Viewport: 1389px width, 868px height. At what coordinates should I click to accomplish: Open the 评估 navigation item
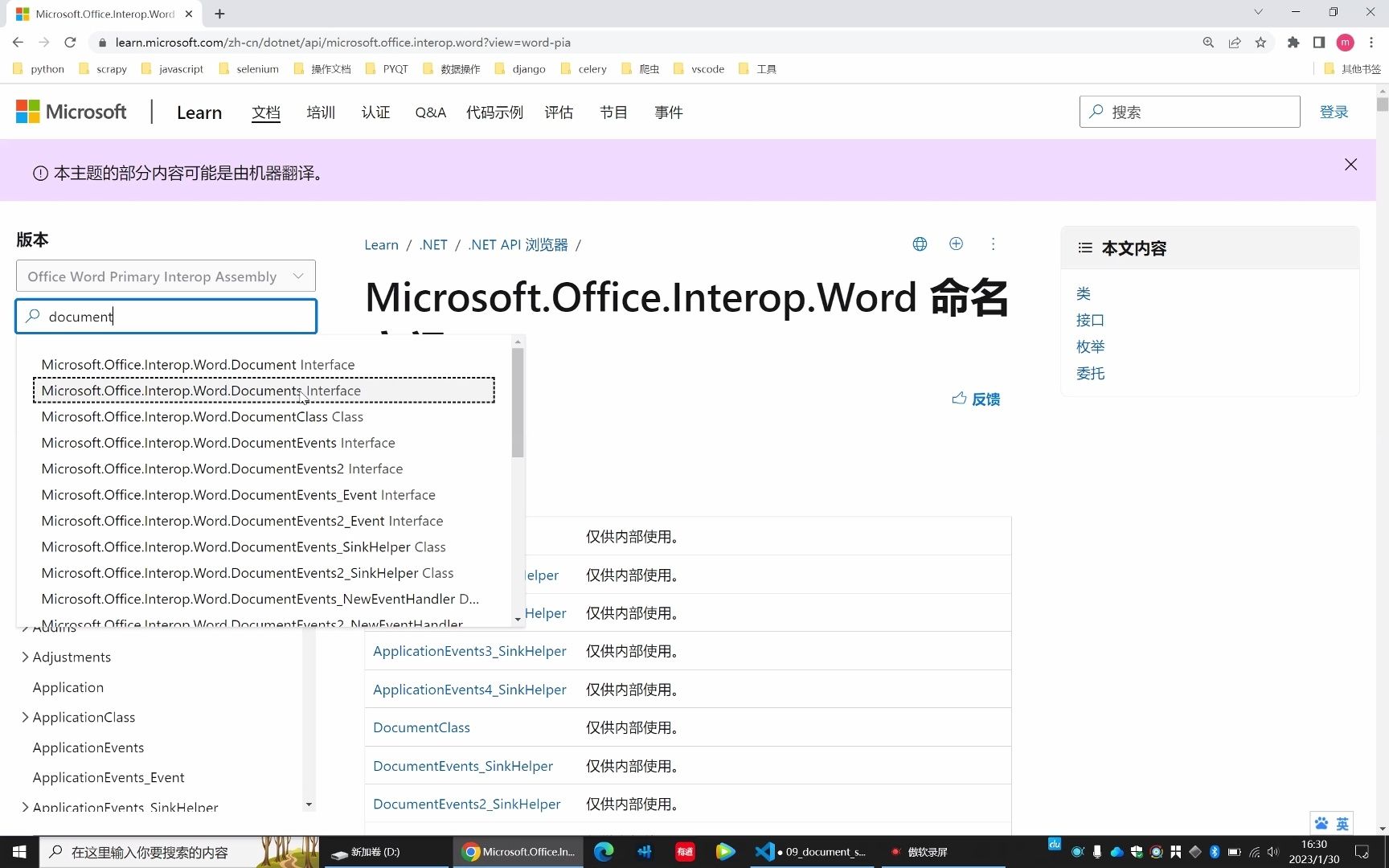(x=559, y=113)
